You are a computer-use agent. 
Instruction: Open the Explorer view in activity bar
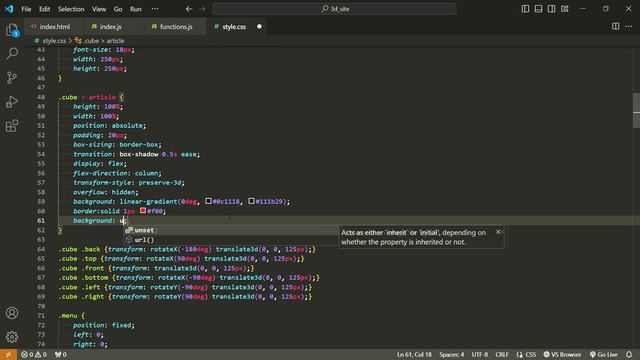click(x=12, y=30)
